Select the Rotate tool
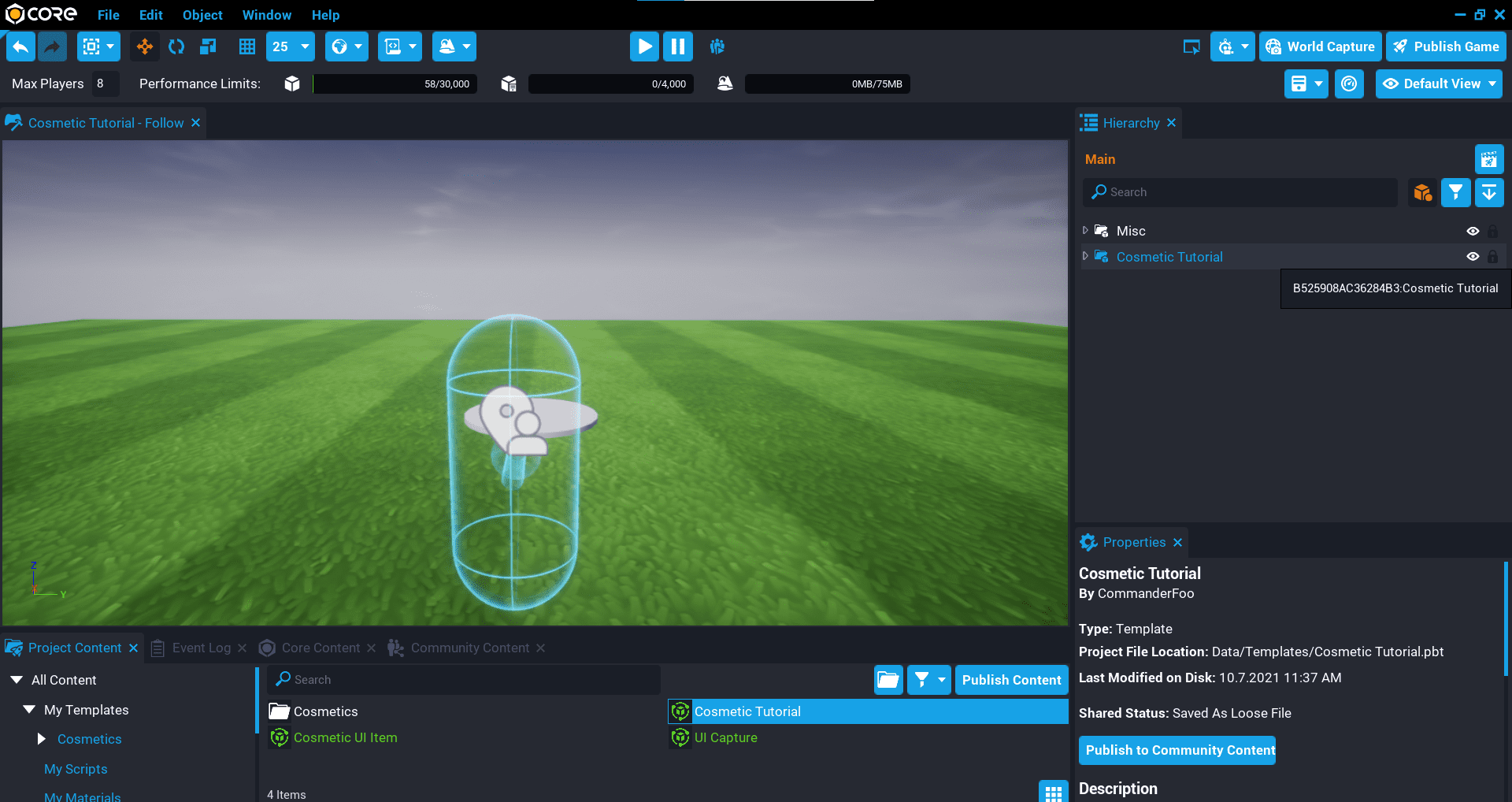The height and width of the screenshot is (802, 1512). pyautogui.click(x=176, y=46)
